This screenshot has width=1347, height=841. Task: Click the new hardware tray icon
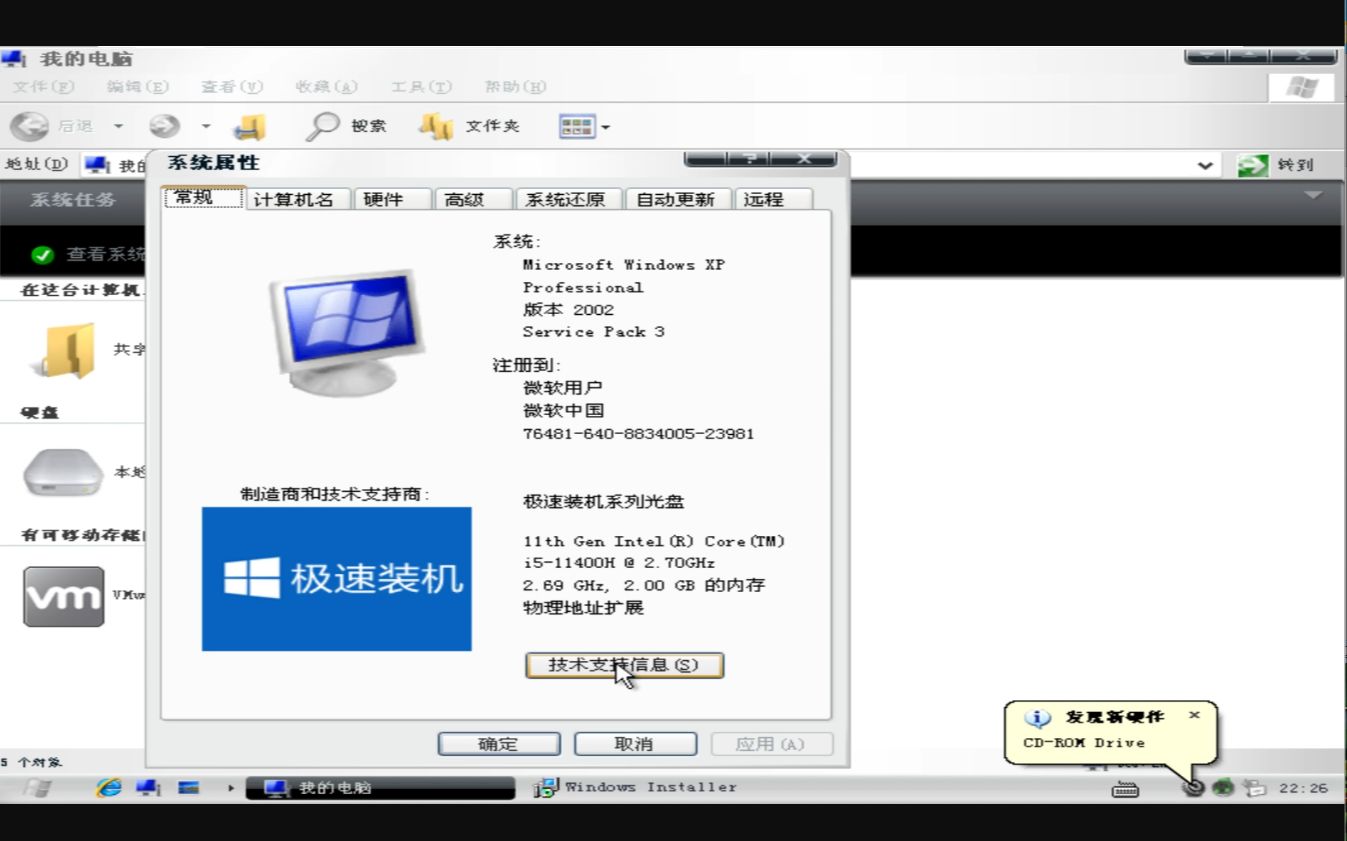coord(1192,788)
